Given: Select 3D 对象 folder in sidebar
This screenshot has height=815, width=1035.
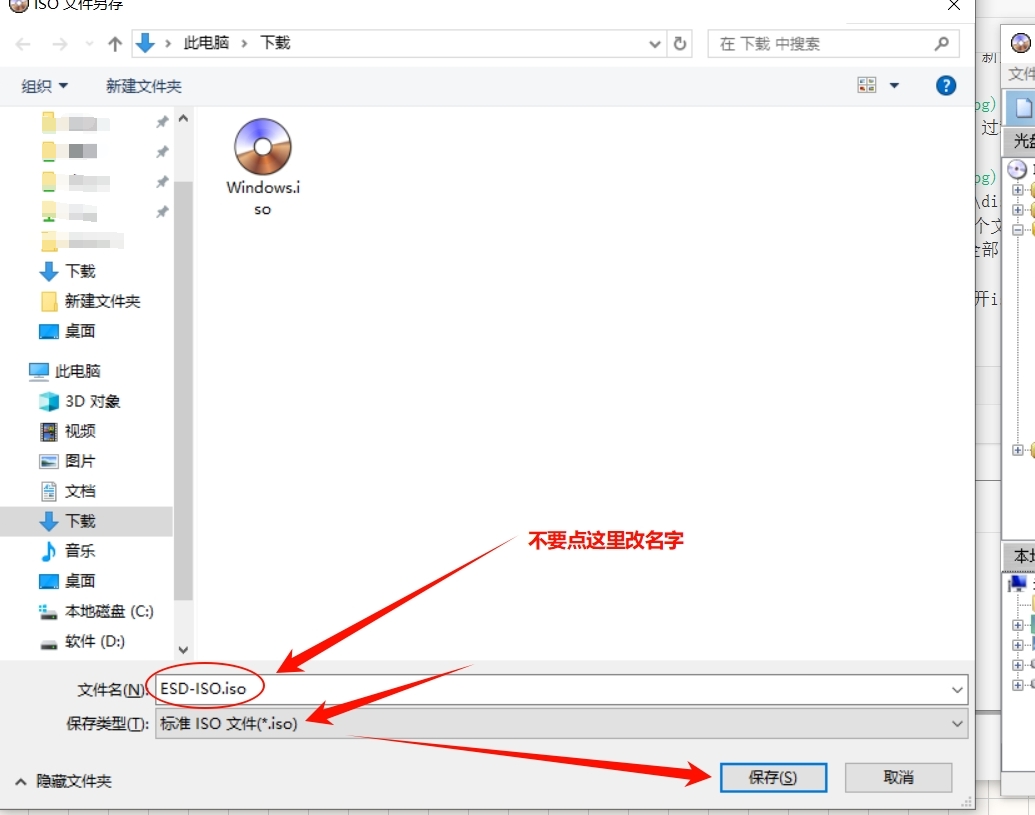Looking at the screenshot, I should tap(92, 401).
